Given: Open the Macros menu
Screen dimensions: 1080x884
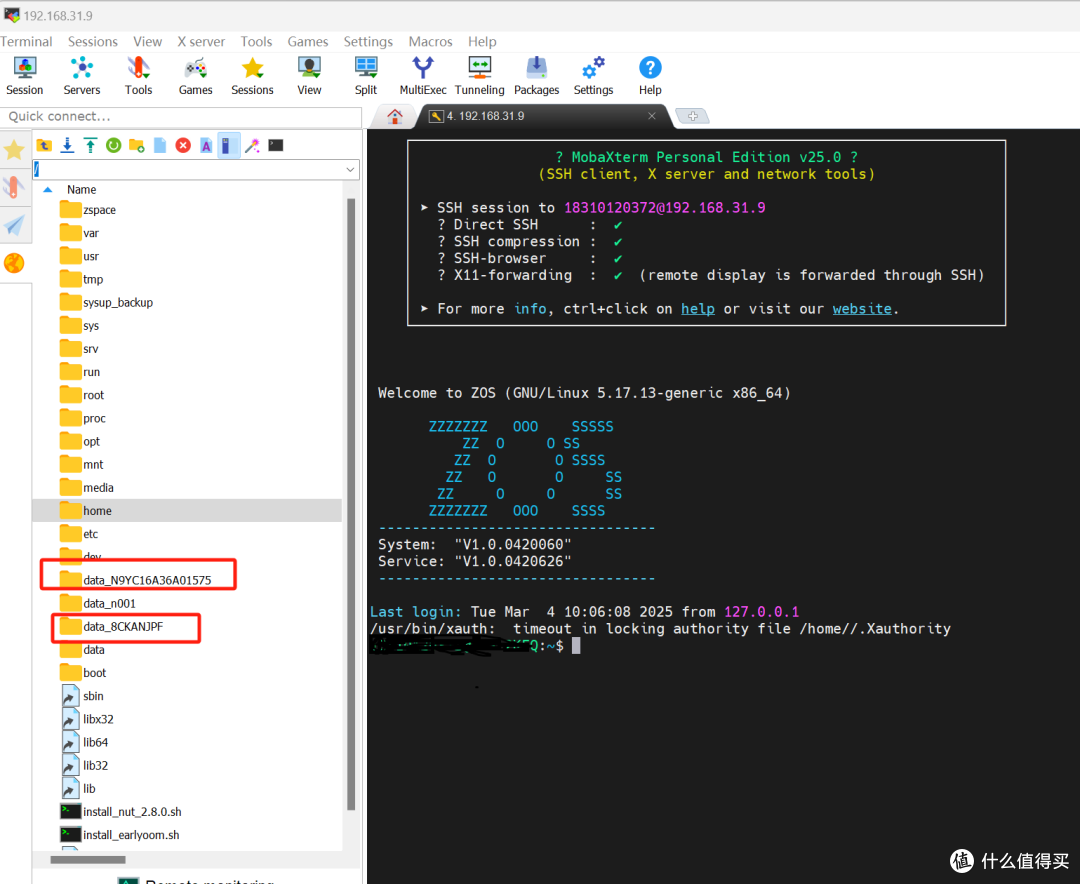Looking at the screenshot, I should pos(430,42).
